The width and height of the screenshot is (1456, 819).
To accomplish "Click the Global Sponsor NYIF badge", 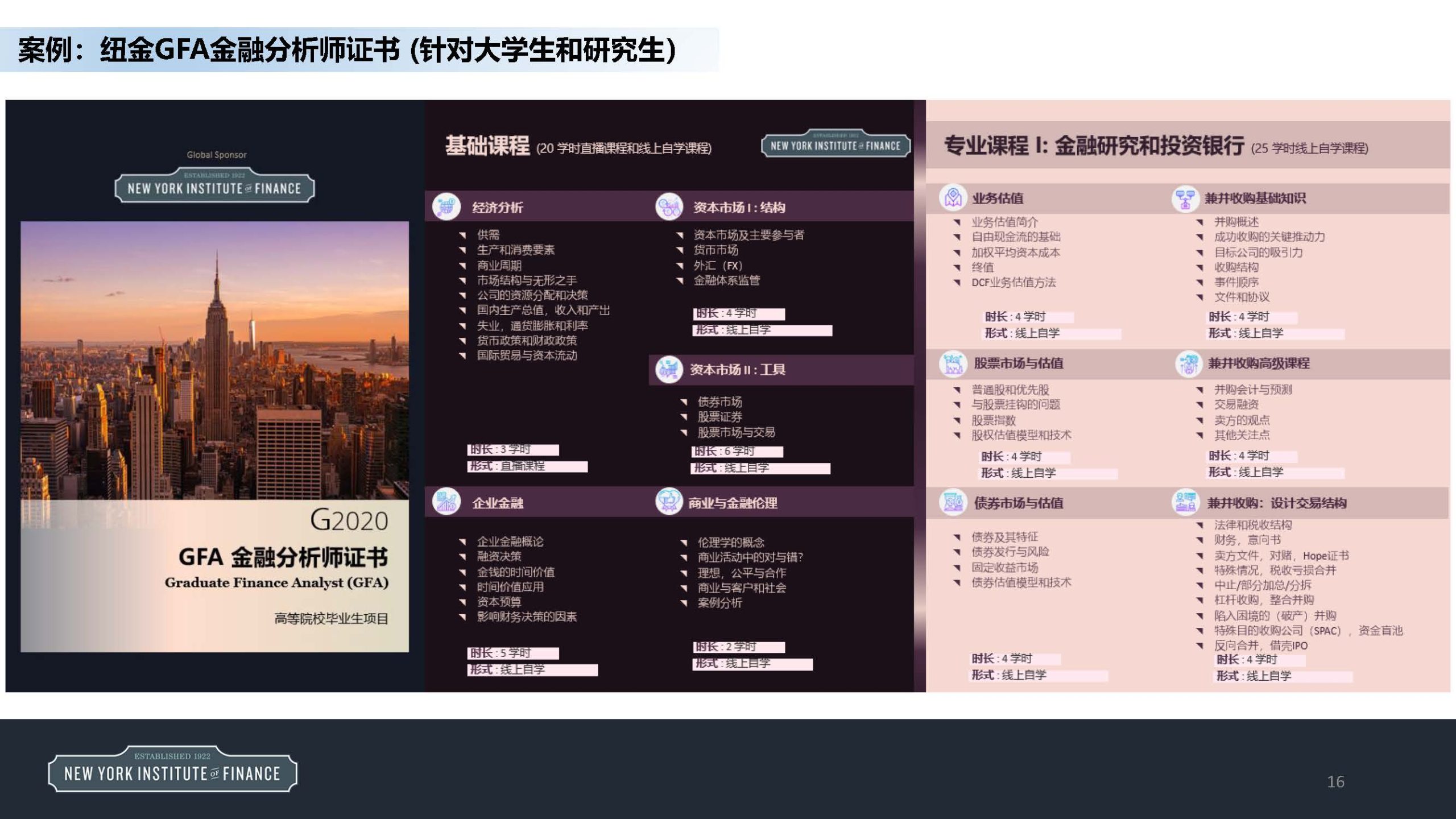I will 214,185.
